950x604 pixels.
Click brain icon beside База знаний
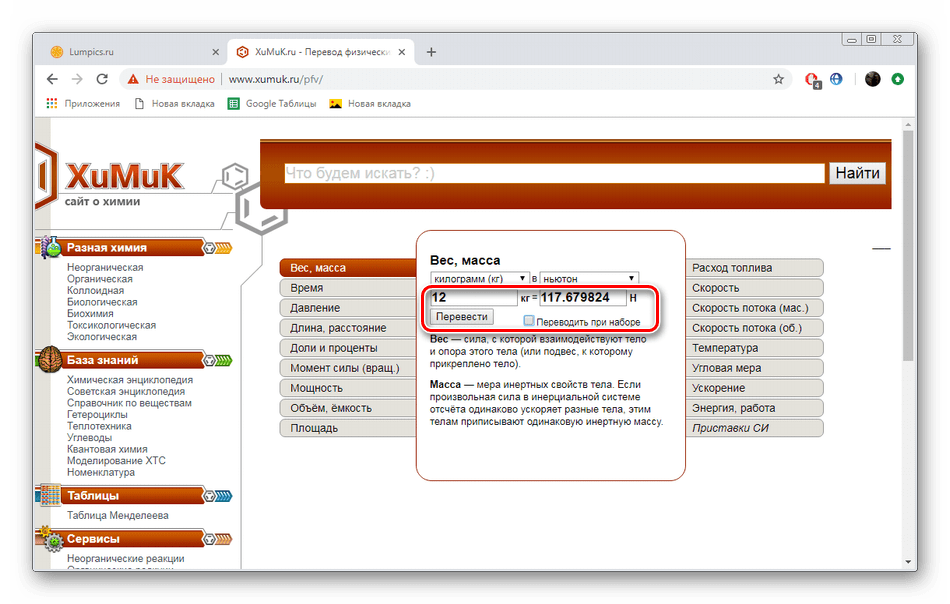point(50,360)
